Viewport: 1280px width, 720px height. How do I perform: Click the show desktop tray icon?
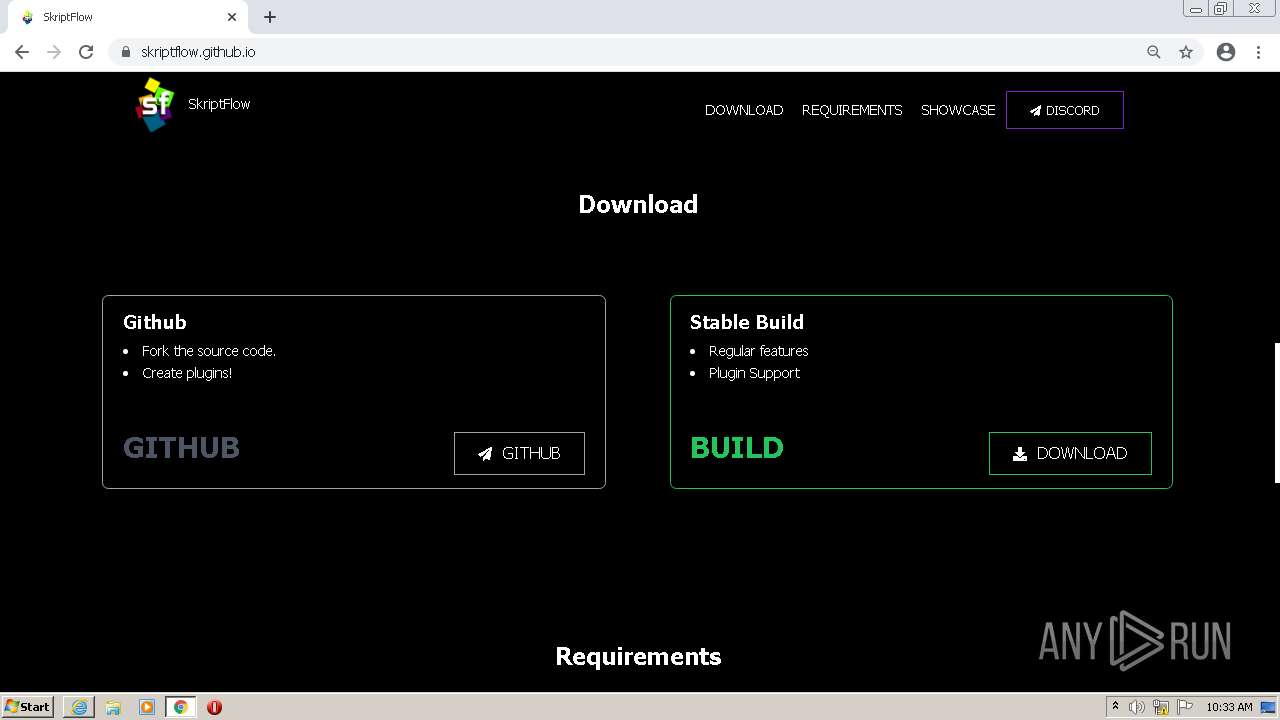click(x=1269, y=707)
